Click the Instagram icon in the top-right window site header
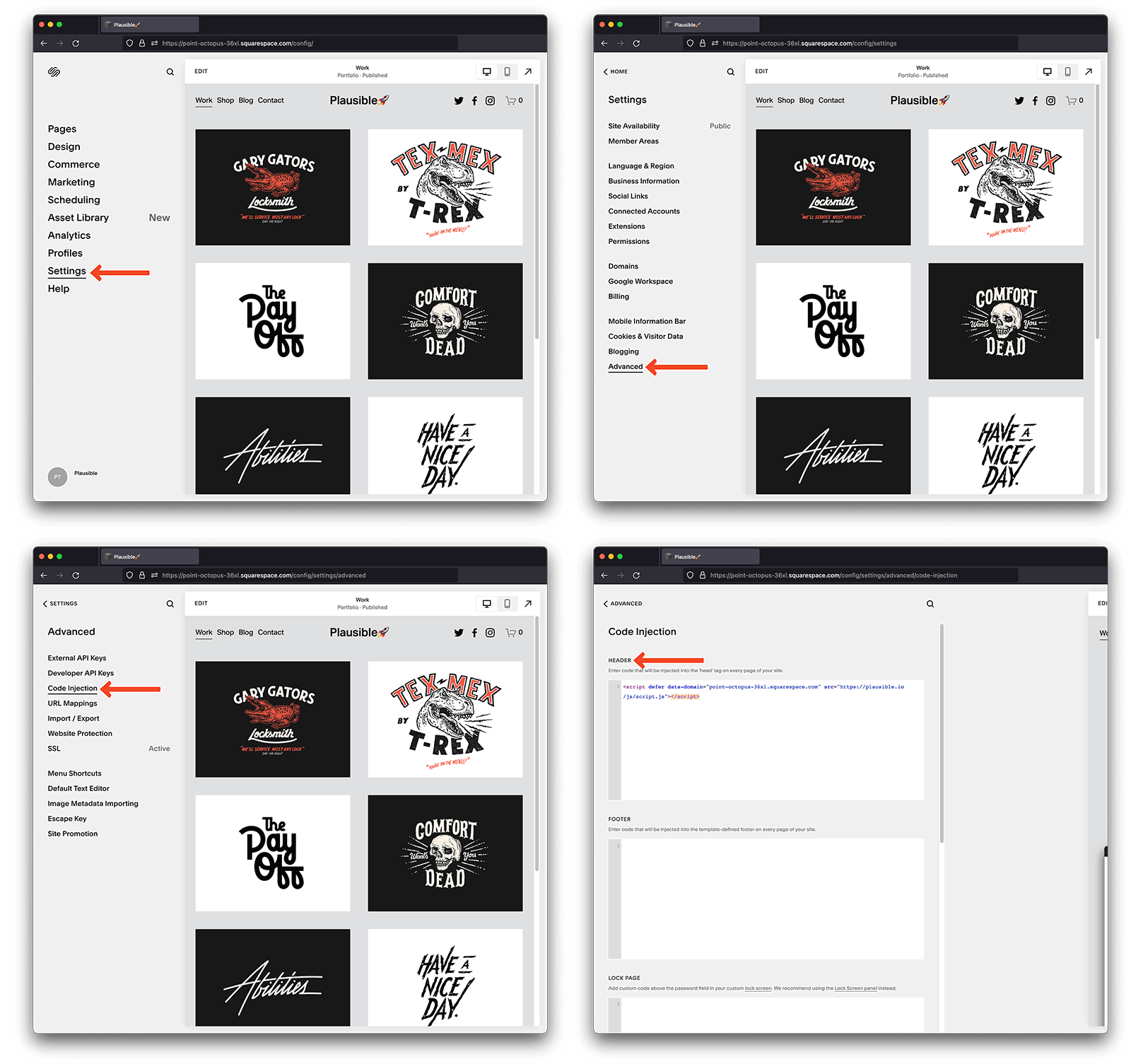 pyautogui.click(x=1050, y=100)
